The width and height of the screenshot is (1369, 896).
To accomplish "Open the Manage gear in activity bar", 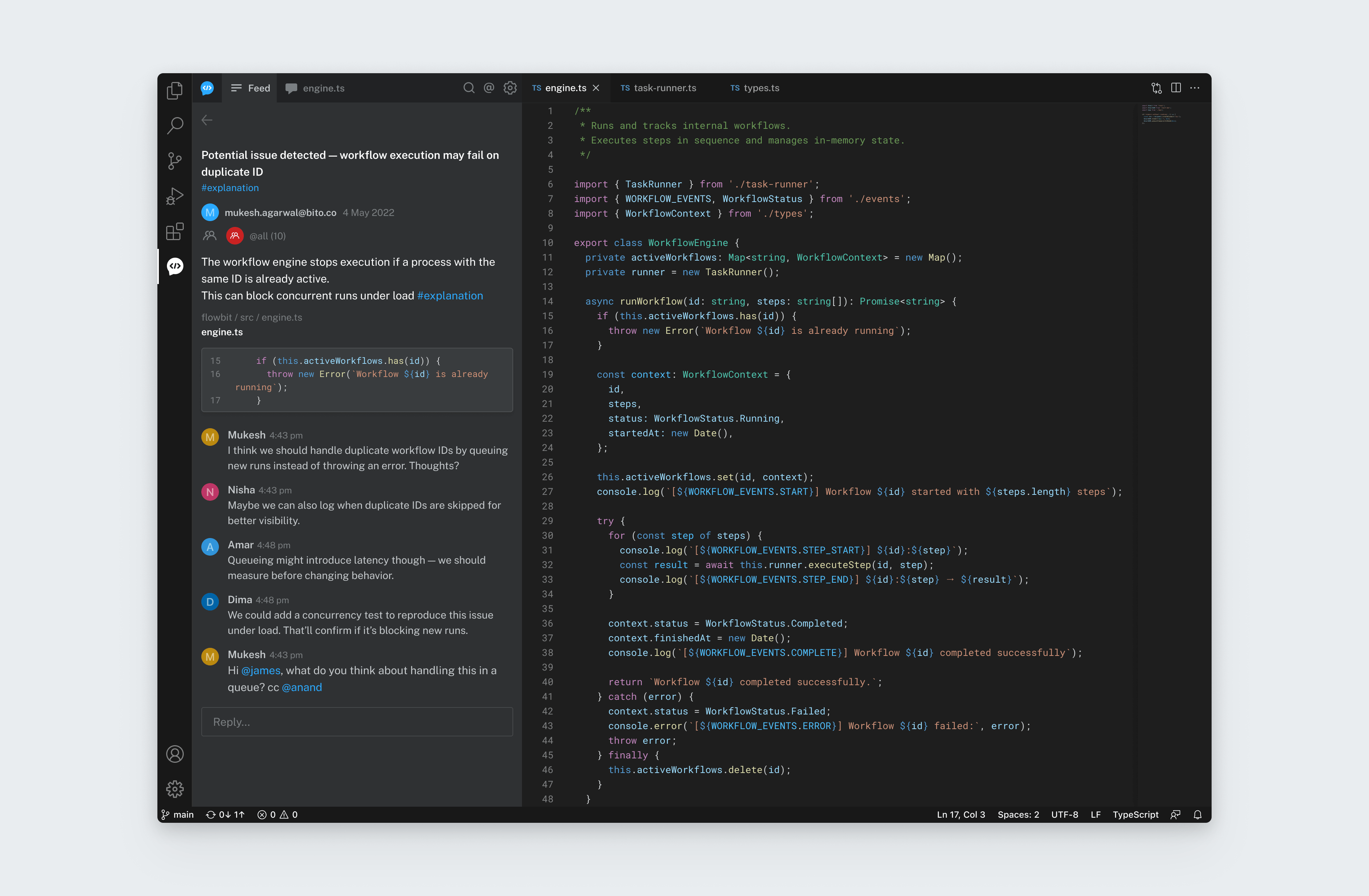I will [x=175, y=788].
